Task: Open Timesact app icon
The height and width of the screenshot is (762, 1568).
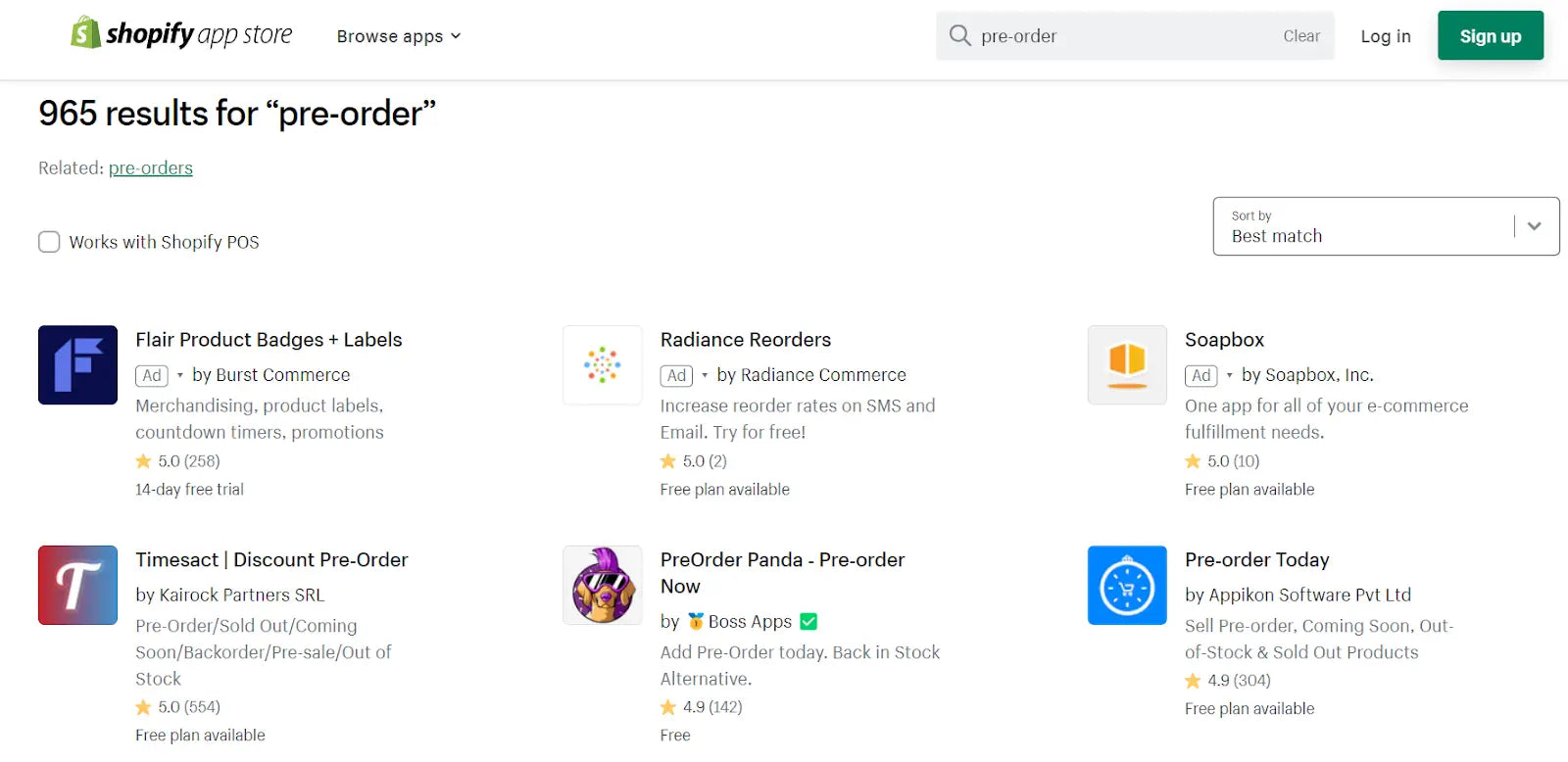Action: [x=77, y=585]
